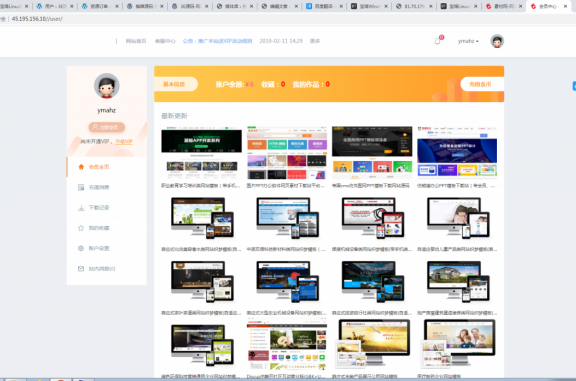Screen dimensions: 576x381
Task: Click the 注册会员 badge under ymahz
Action: coord(107,127)
